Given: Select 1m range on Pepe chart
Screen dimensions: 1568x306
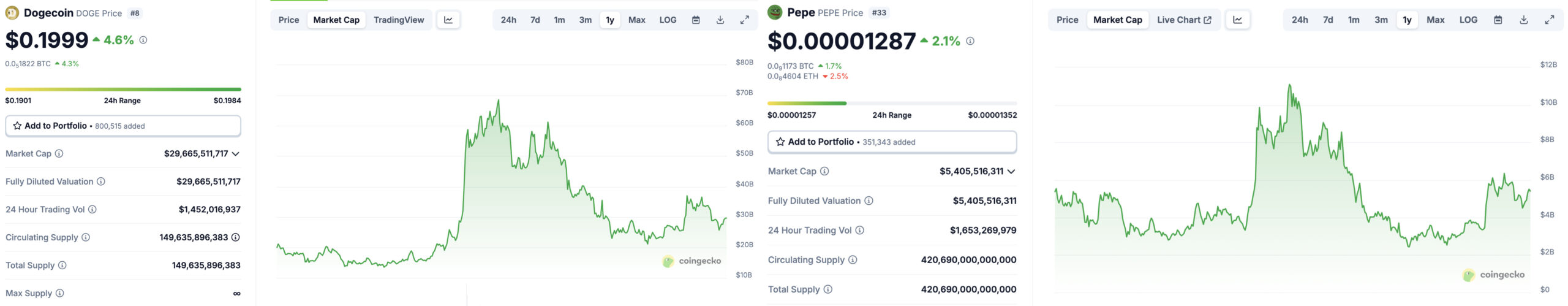Looking at the screenshot, I should [x=1354, y=20].
